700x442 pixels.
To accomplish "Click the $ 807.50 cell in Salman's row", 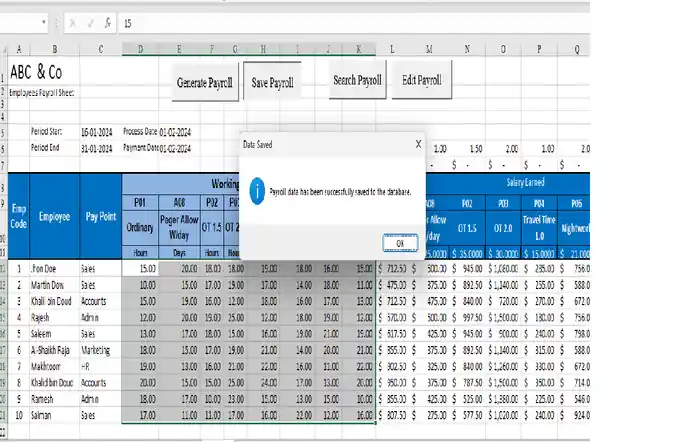I will (x=392, y=415).
